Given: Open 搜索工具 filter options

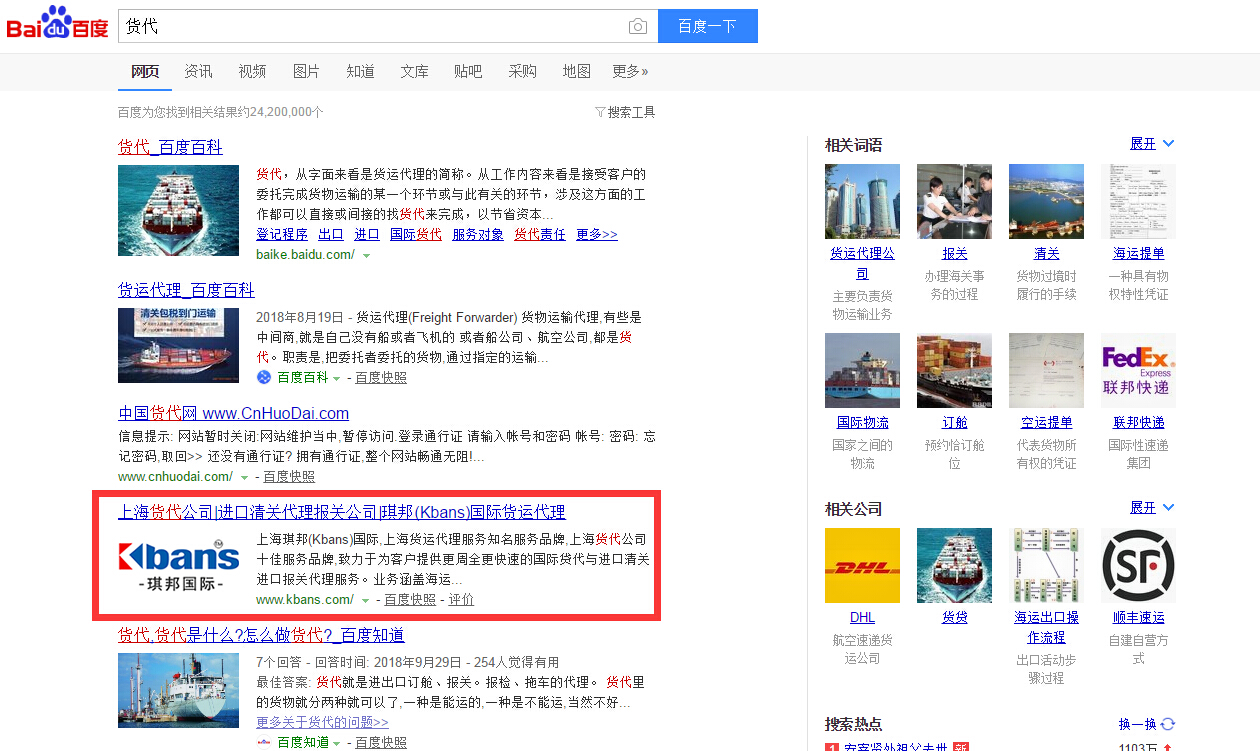Looking at the screenshot, I should 625,112.
